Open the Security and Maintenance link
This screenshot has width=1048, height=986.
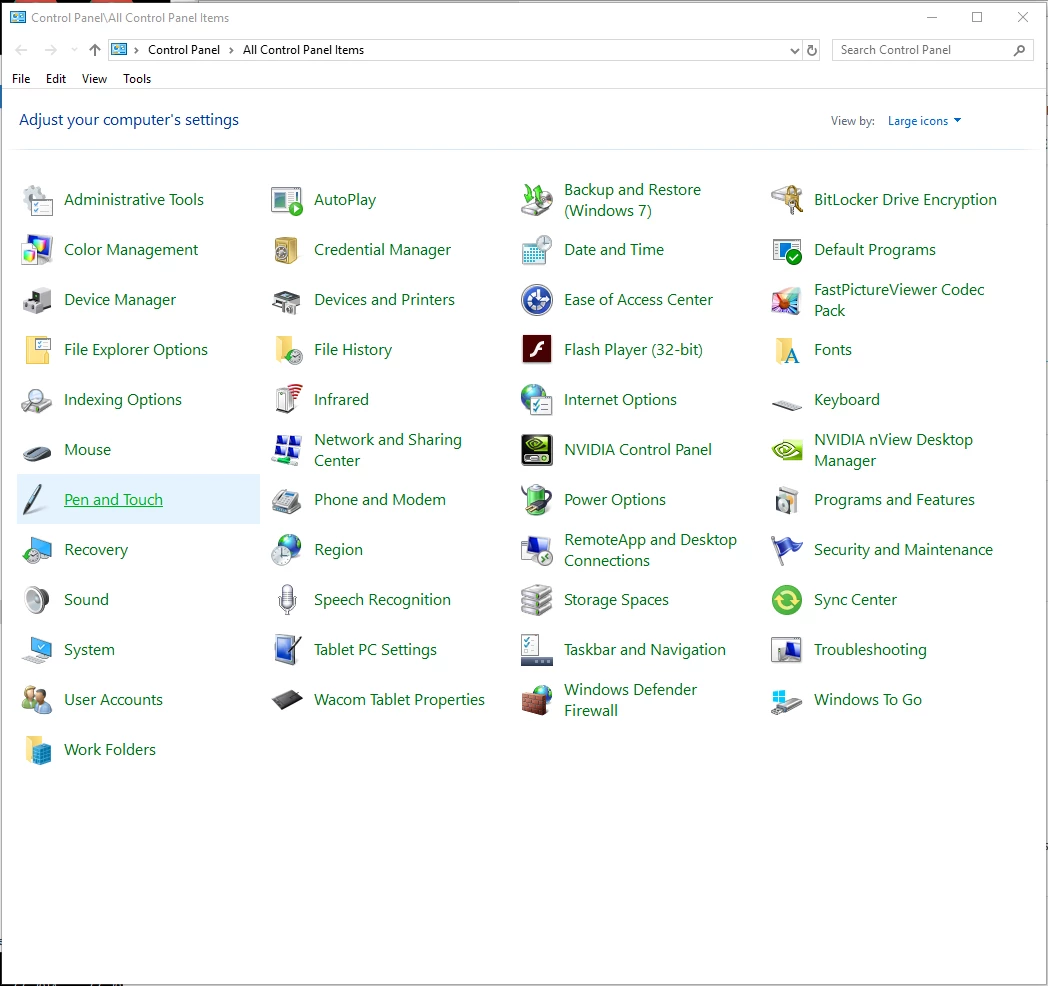[904, 550]
